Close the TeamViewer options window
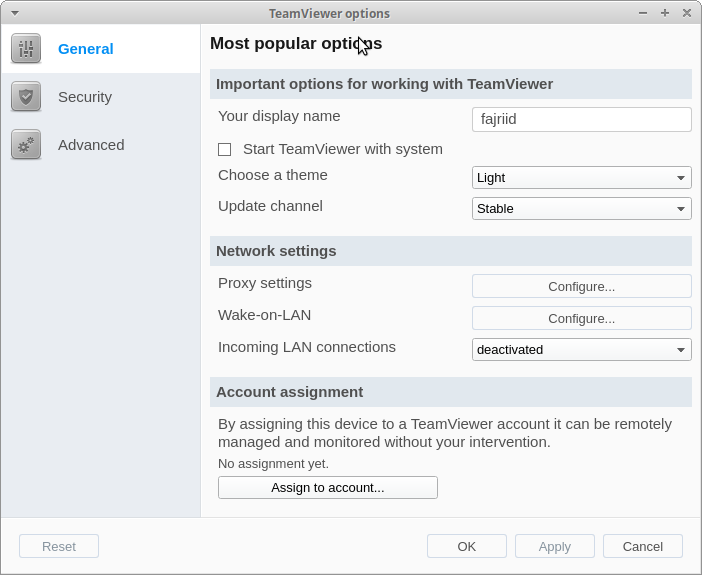This screenshot has height=575, width=702. (x=687, y=13)
